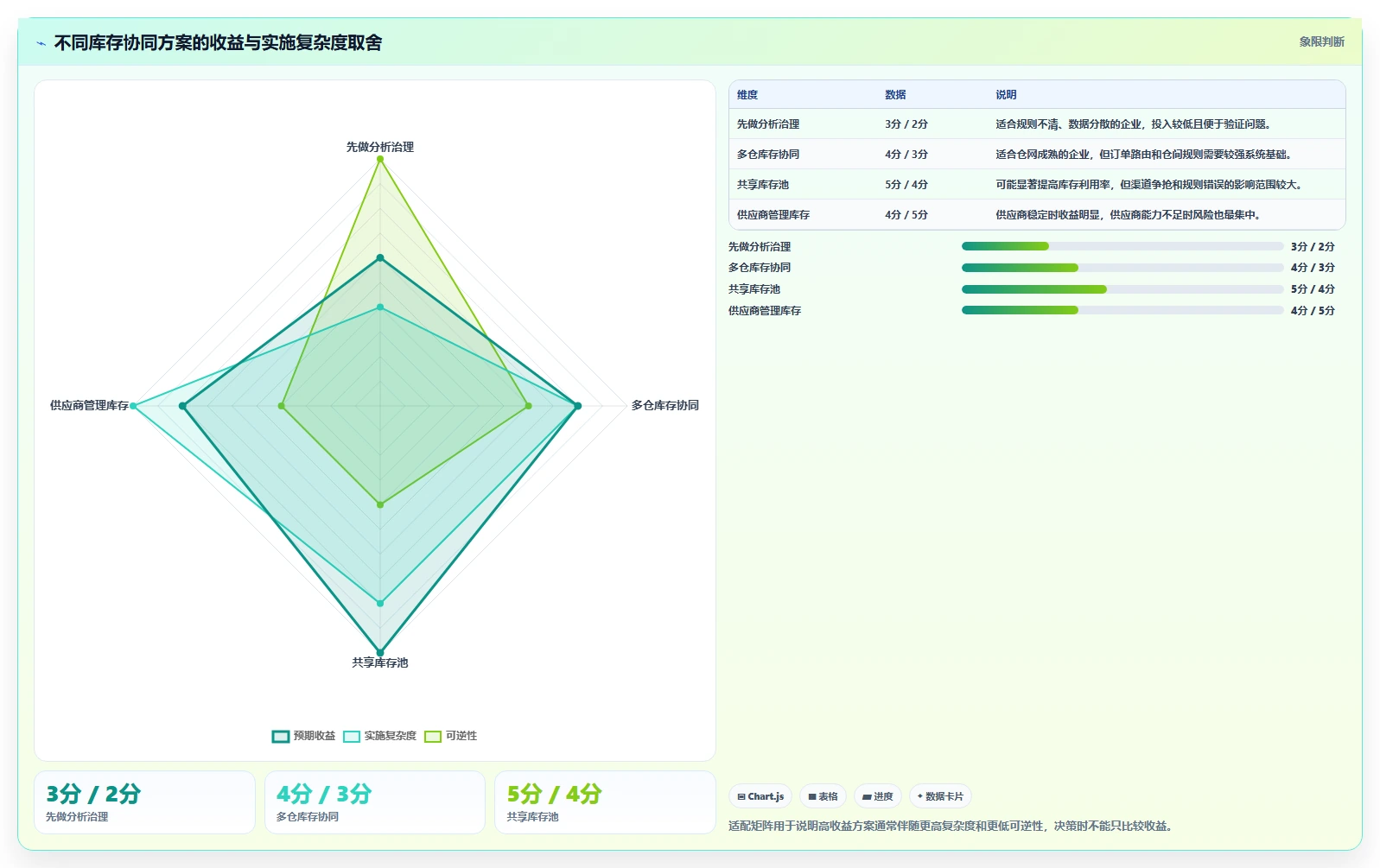
Task: Select the 数据卡片 tag chip
Action: pos(940,796)
